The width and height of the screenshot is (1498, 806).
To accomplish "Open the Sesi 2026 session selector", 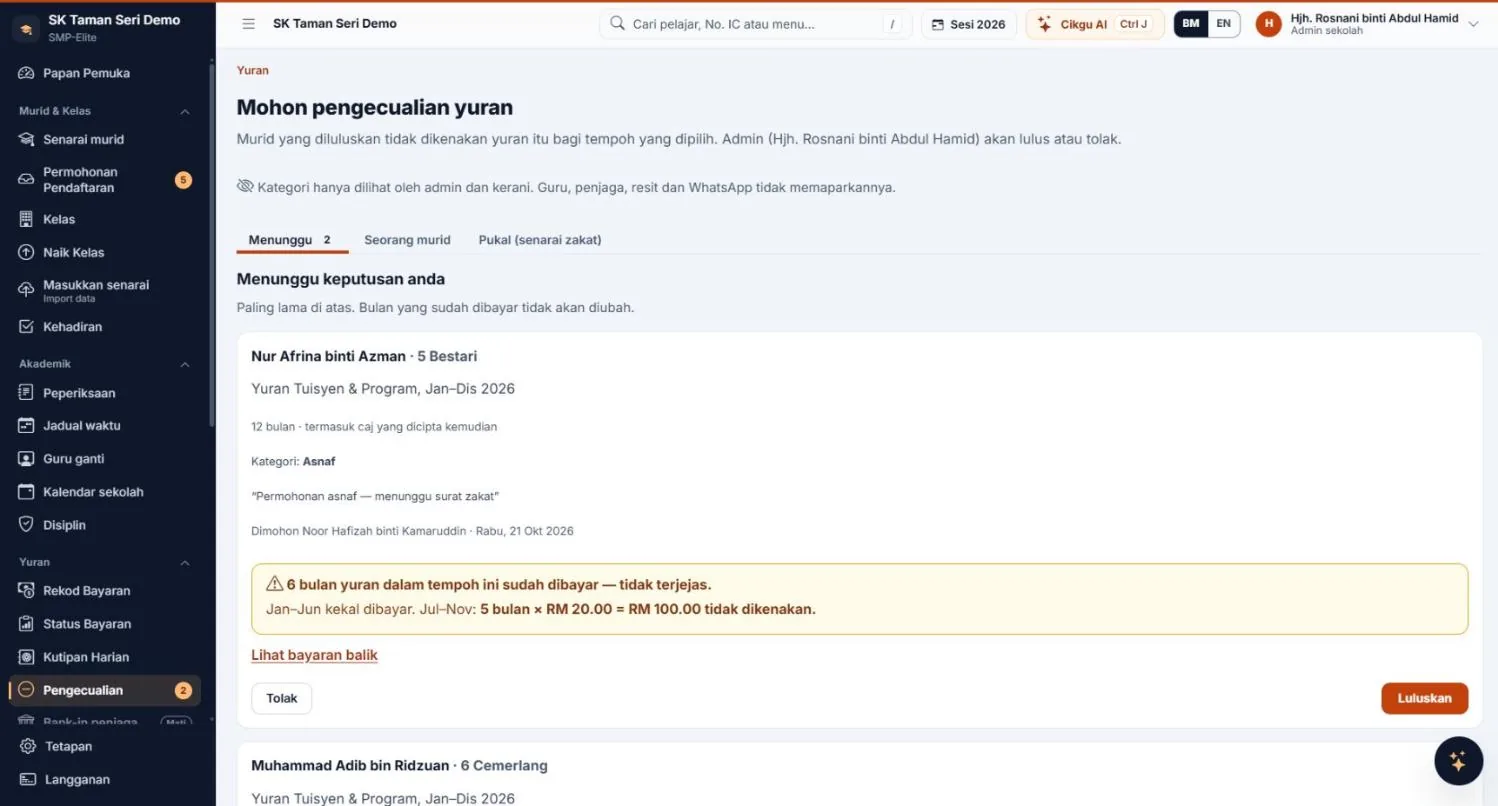I will (968, 24).
